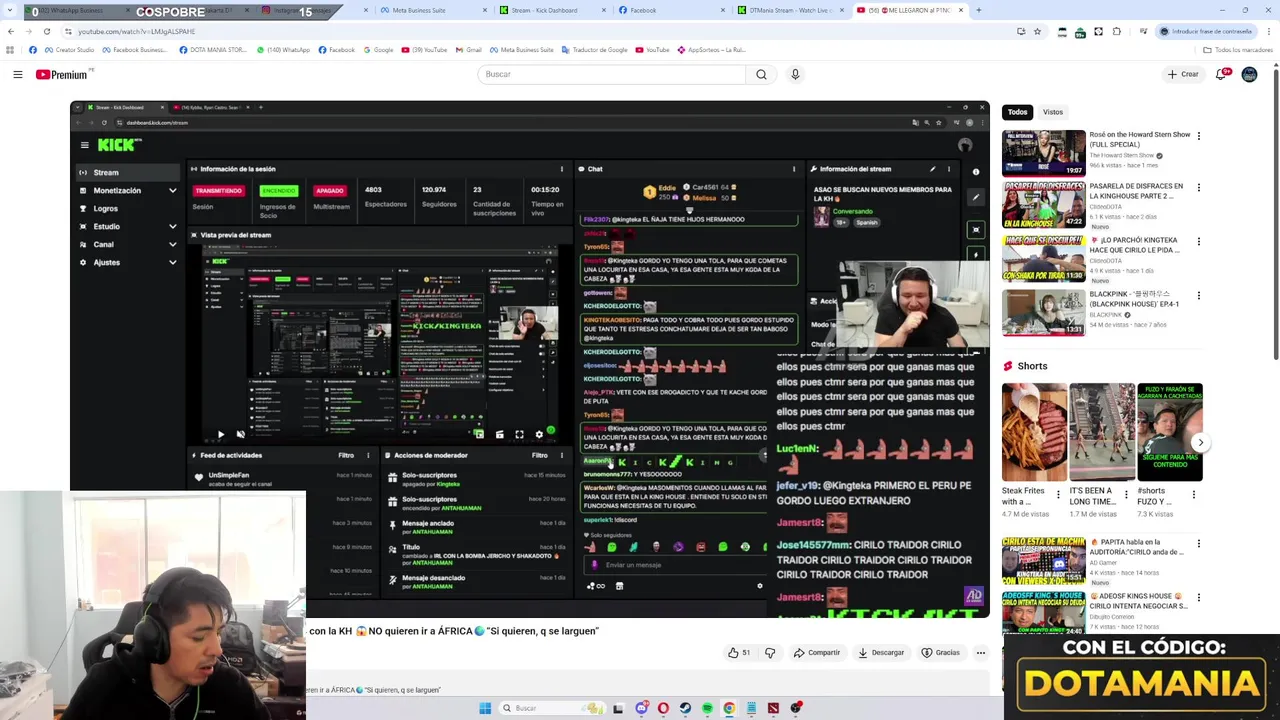The height and width of the screenshot is (720, 1280).
Task: Open Dota 2 icon on the taskbar
Action: pyautogui.click(x=773, y=708)
